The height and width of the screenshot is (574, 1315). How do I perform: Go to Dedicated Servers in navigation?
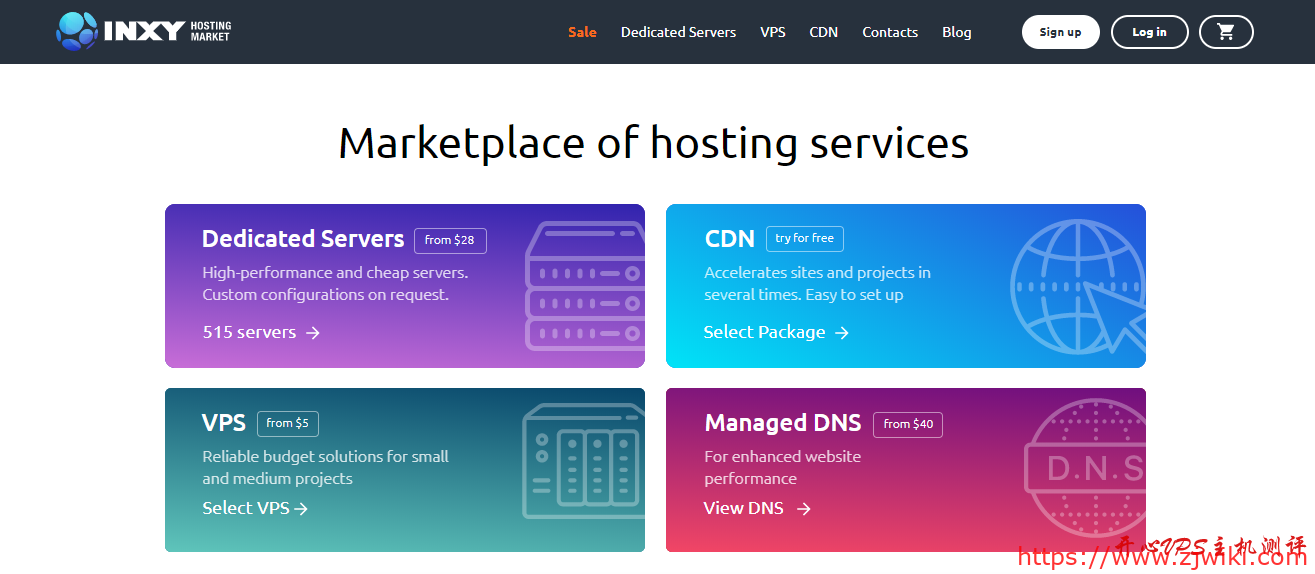point(678,32)
